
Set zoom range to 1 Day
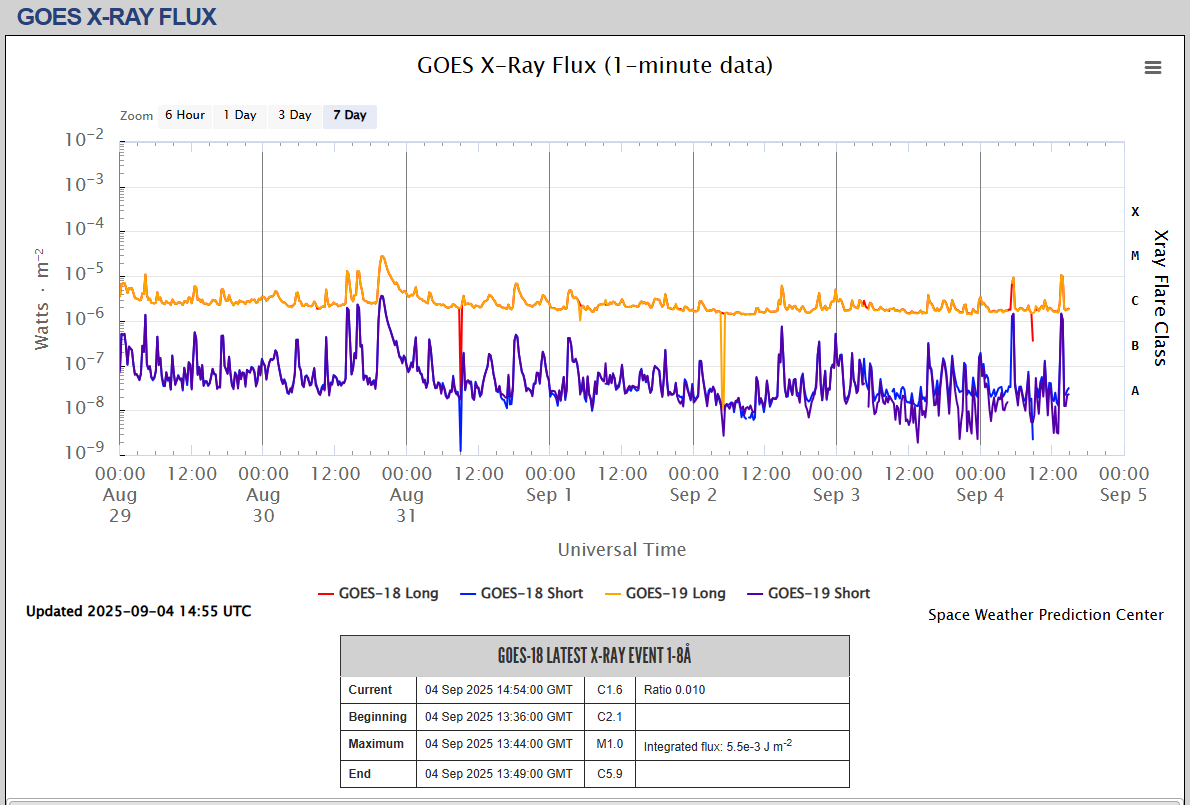(240, 115)
